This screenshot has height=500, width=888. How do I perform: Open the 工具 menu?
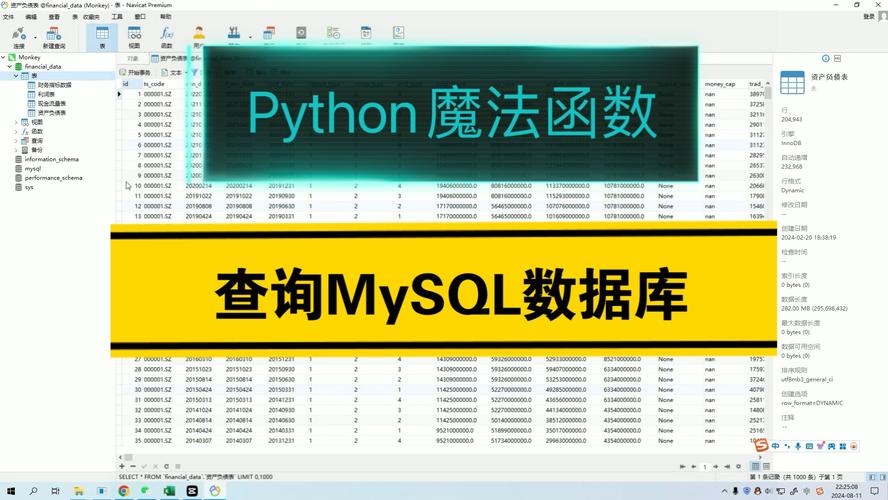117,16
